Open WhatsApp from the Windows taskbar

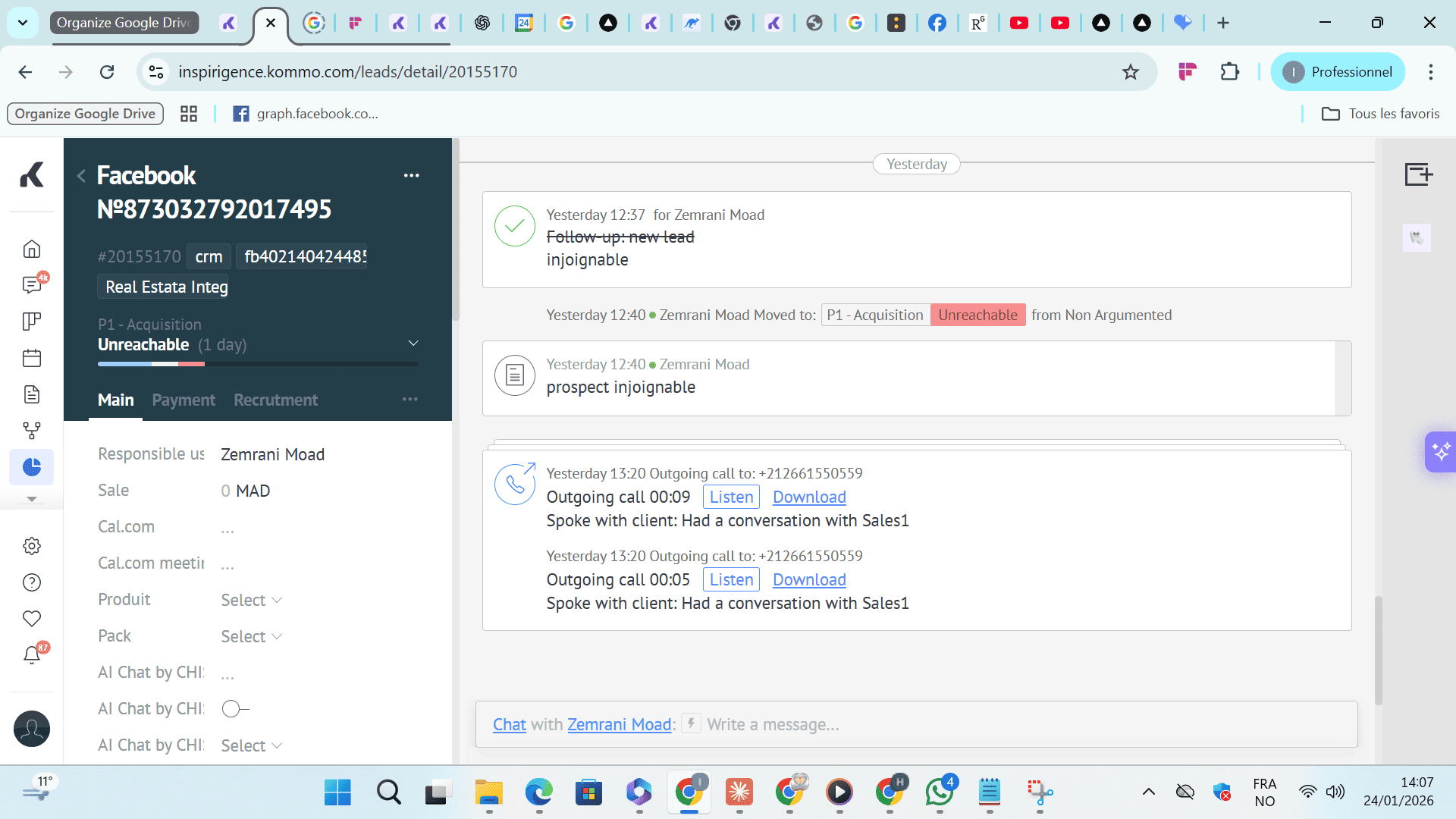point(939,792)
